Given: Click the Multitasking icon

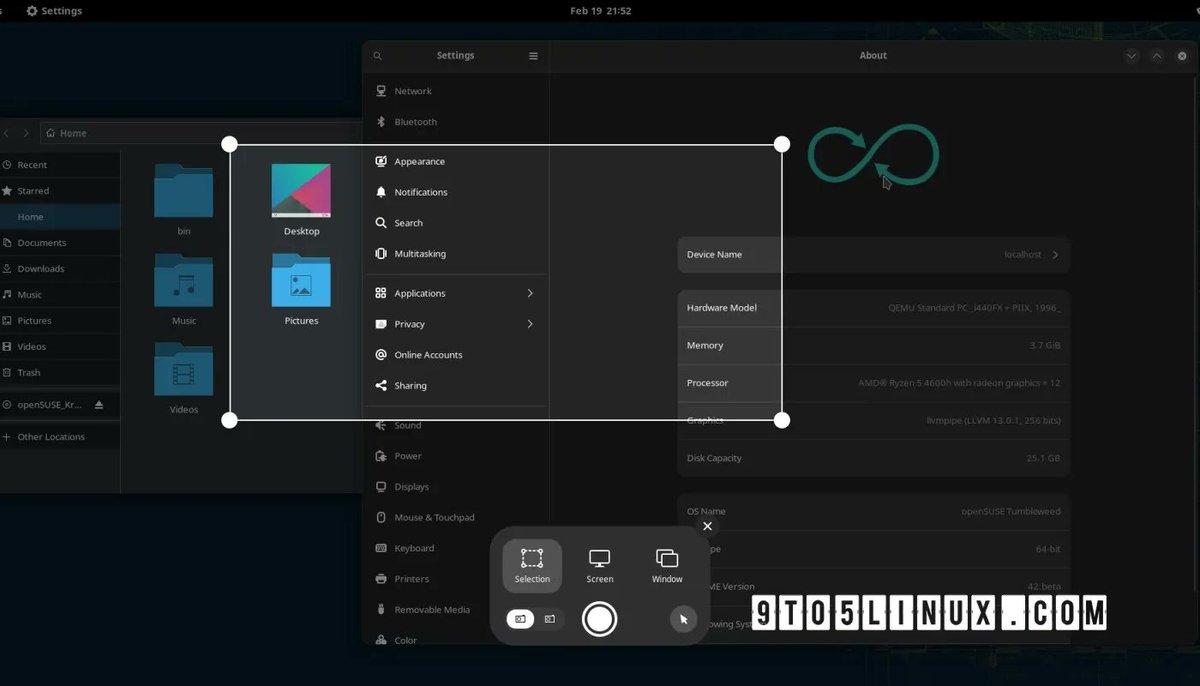Looking at the screenshot, I should coord(381,254).
